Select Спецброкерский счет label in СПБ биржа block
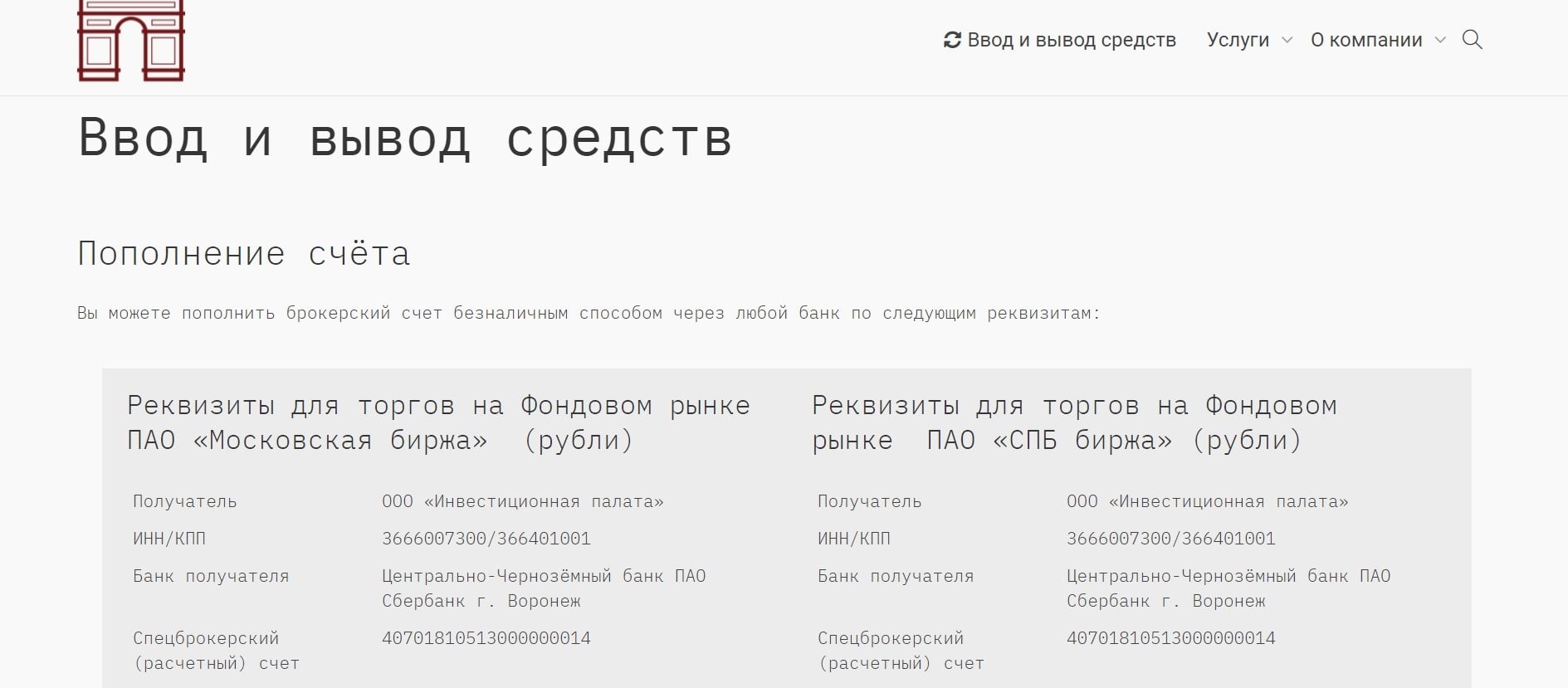This screenshot has height=688, width=1568. (901, 651)
